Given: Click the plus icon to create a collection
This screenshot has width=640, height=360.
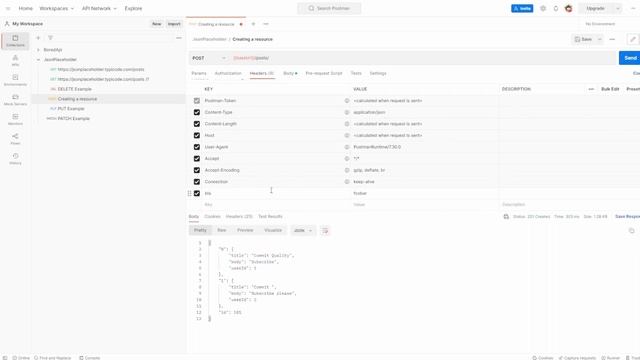Looking at the screenshot, I should (x=38, y=38).
